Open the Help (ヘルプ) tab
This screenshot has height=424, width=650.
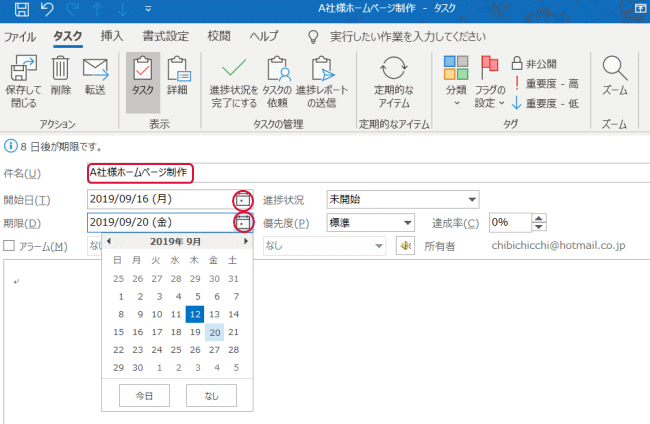click(x=264, y=36)
